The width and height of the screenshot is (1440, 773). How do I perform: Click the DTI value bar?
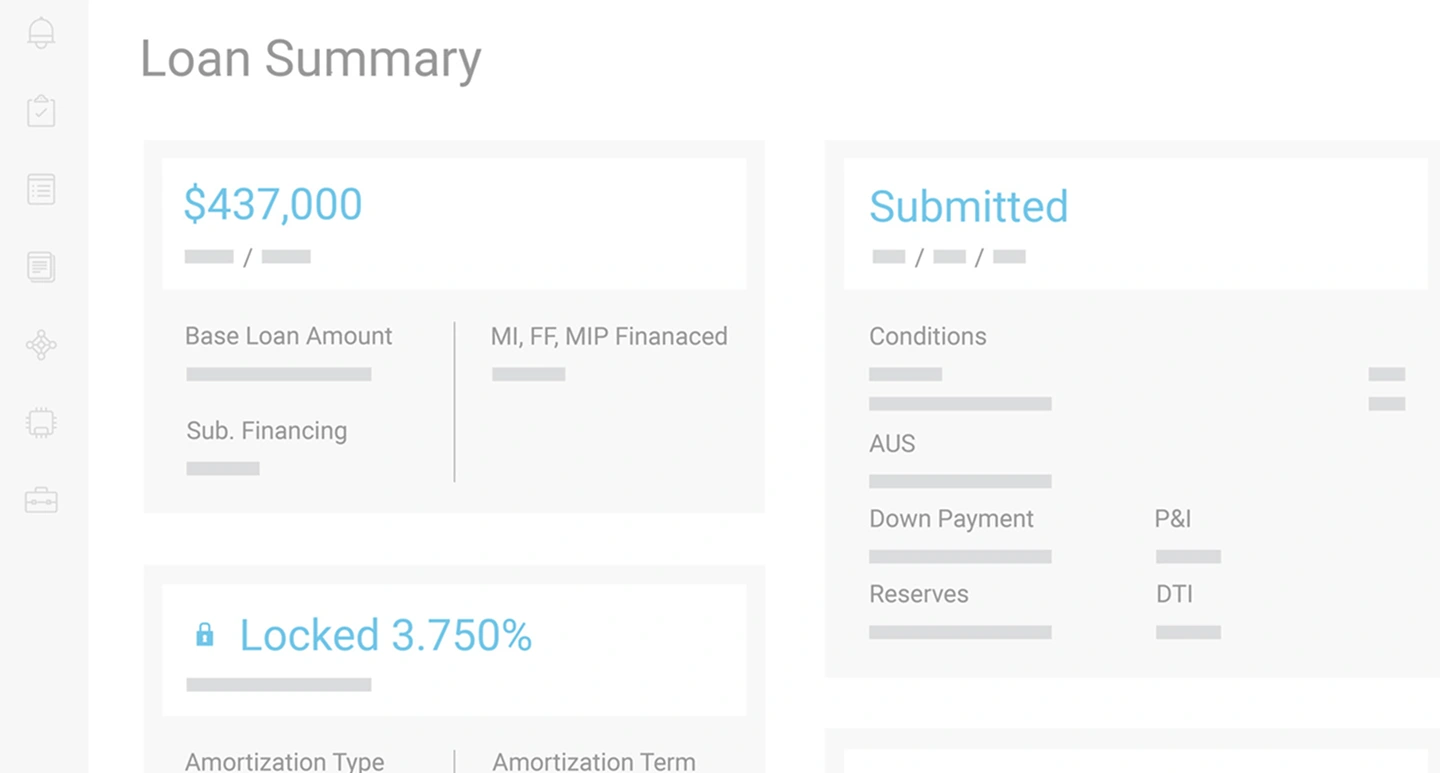tap(1188, 632)
